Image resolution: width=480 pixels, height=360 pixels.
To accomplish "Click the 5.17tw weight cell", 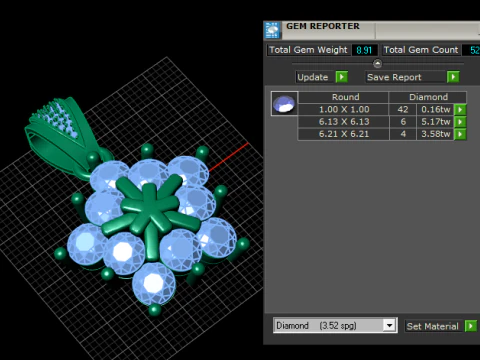I will (x=435, y=122).
